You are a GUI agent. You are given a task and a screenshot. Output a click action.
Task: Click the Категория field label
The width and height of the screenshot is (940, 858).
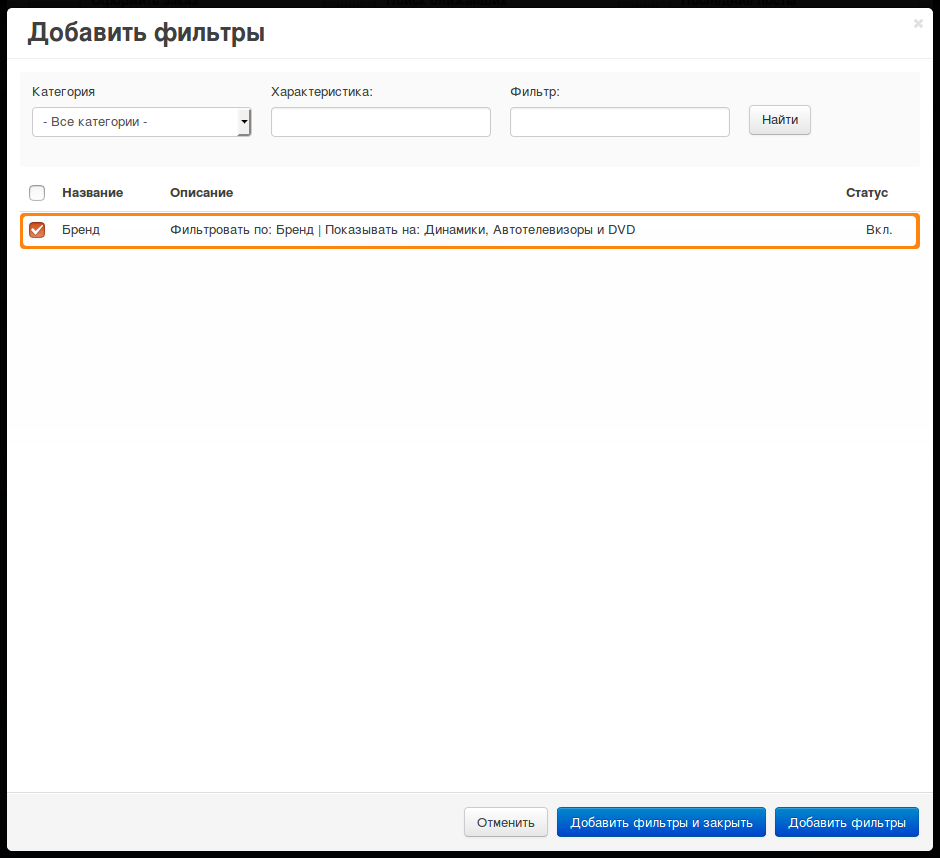coord(63,92)
